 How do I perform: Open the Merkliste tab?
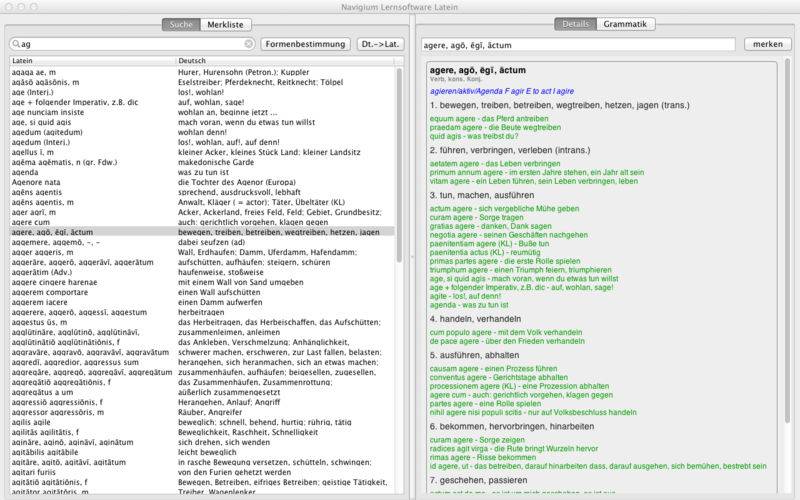click(226, 24)
